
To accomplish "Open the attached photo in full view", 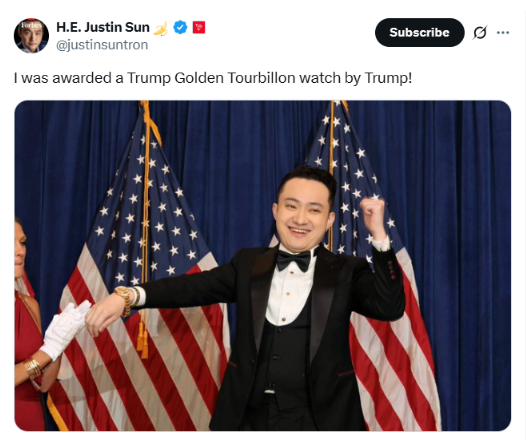I will [263, 266].
